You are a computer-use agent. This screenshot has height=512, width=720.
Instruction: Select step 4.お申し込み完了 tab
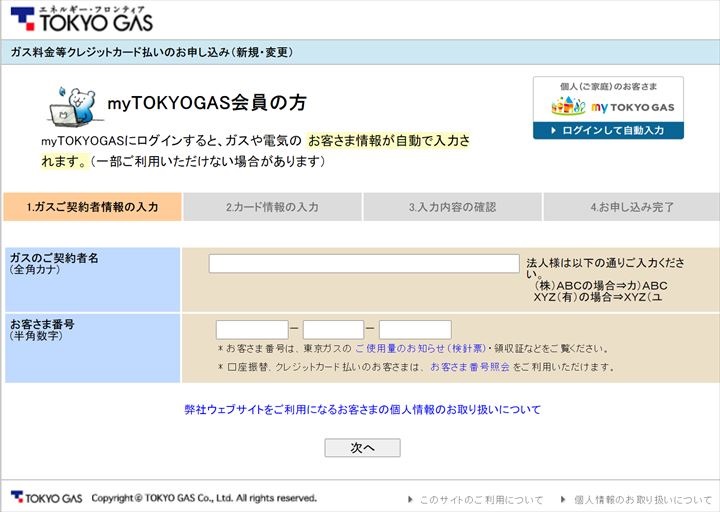632,207
